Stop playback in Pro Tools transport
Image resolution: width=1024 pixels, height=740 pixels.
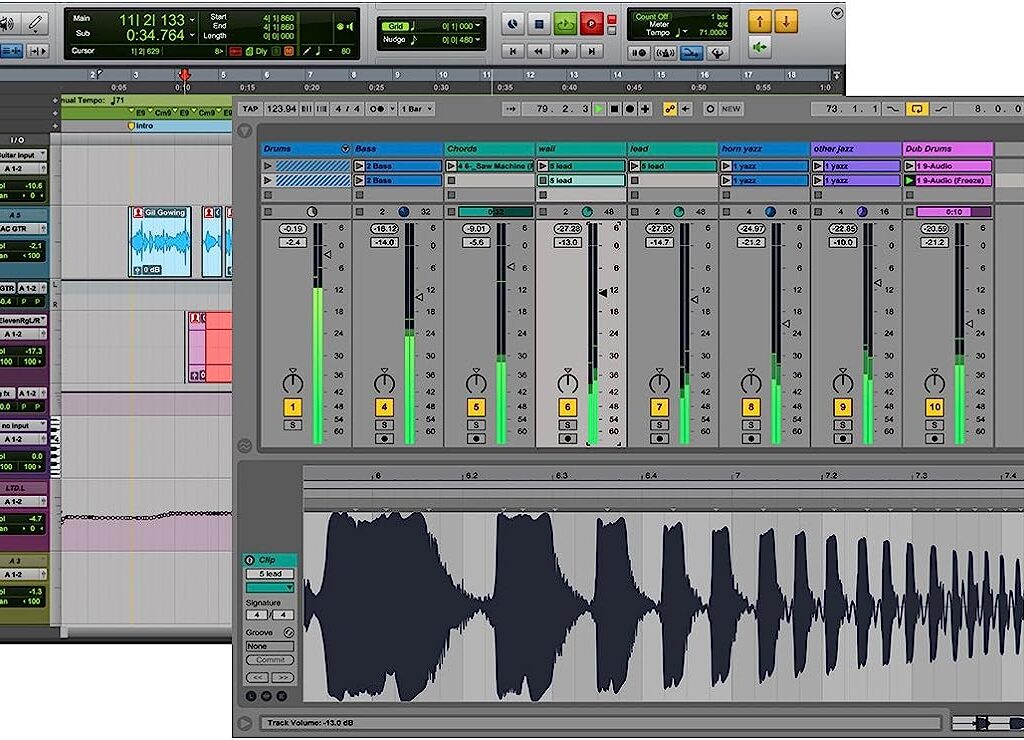click(x=539, y=24)
